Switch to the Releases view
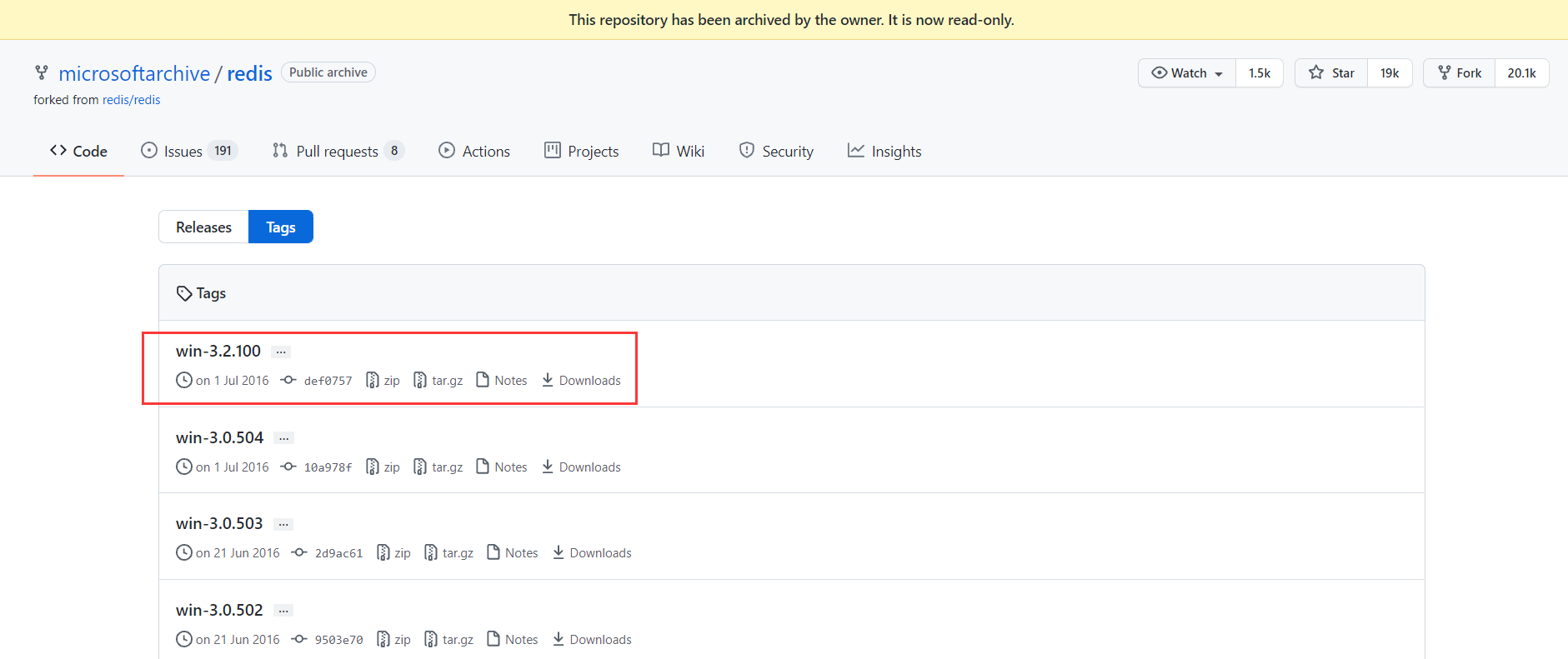The image size is (1568, 659). tap(203, 227)
